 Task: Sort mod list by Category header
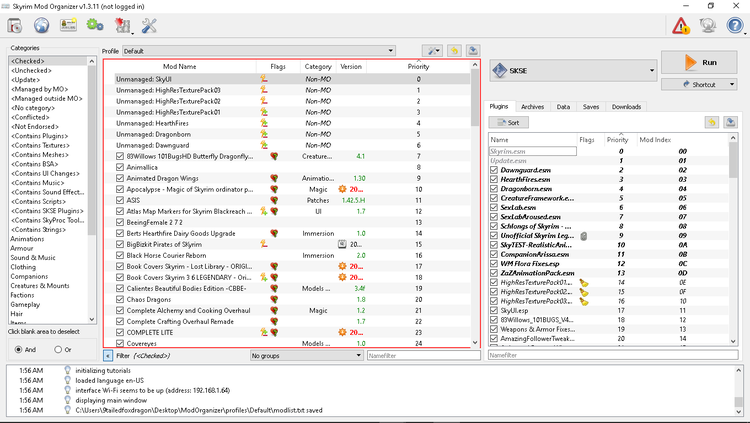point(318,67)
